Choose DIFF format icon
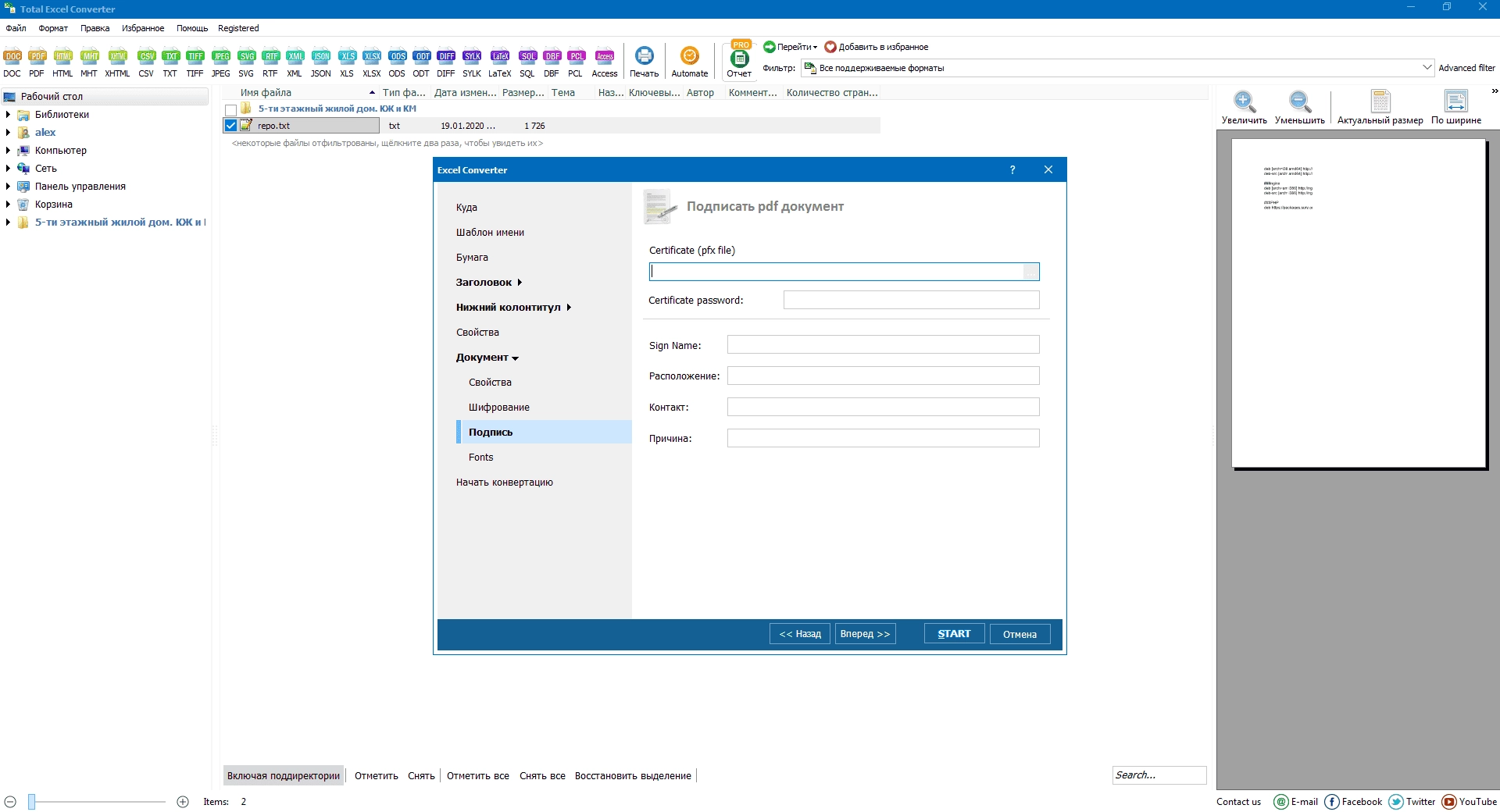The height and width of the screenshot is (812, 1500). click(446, 62)
